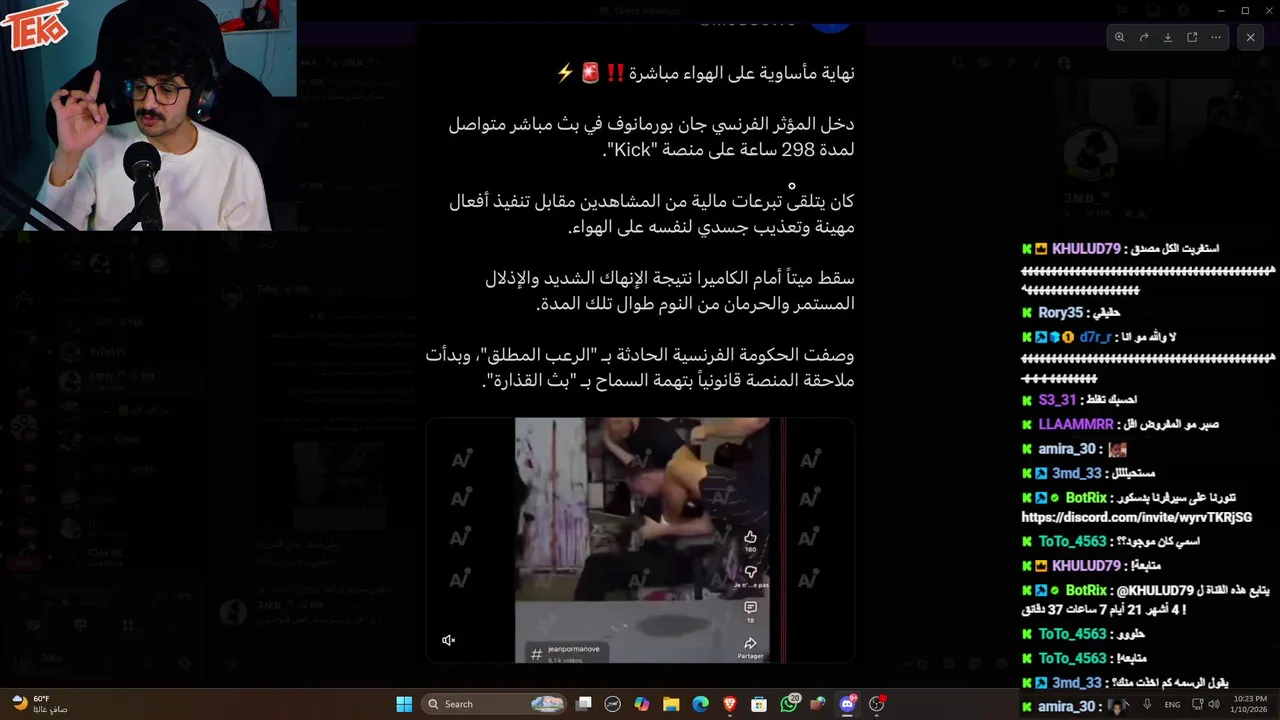The image size is (1280, 720).
Task: Click the ENG language indicator
Action: 1173,704
